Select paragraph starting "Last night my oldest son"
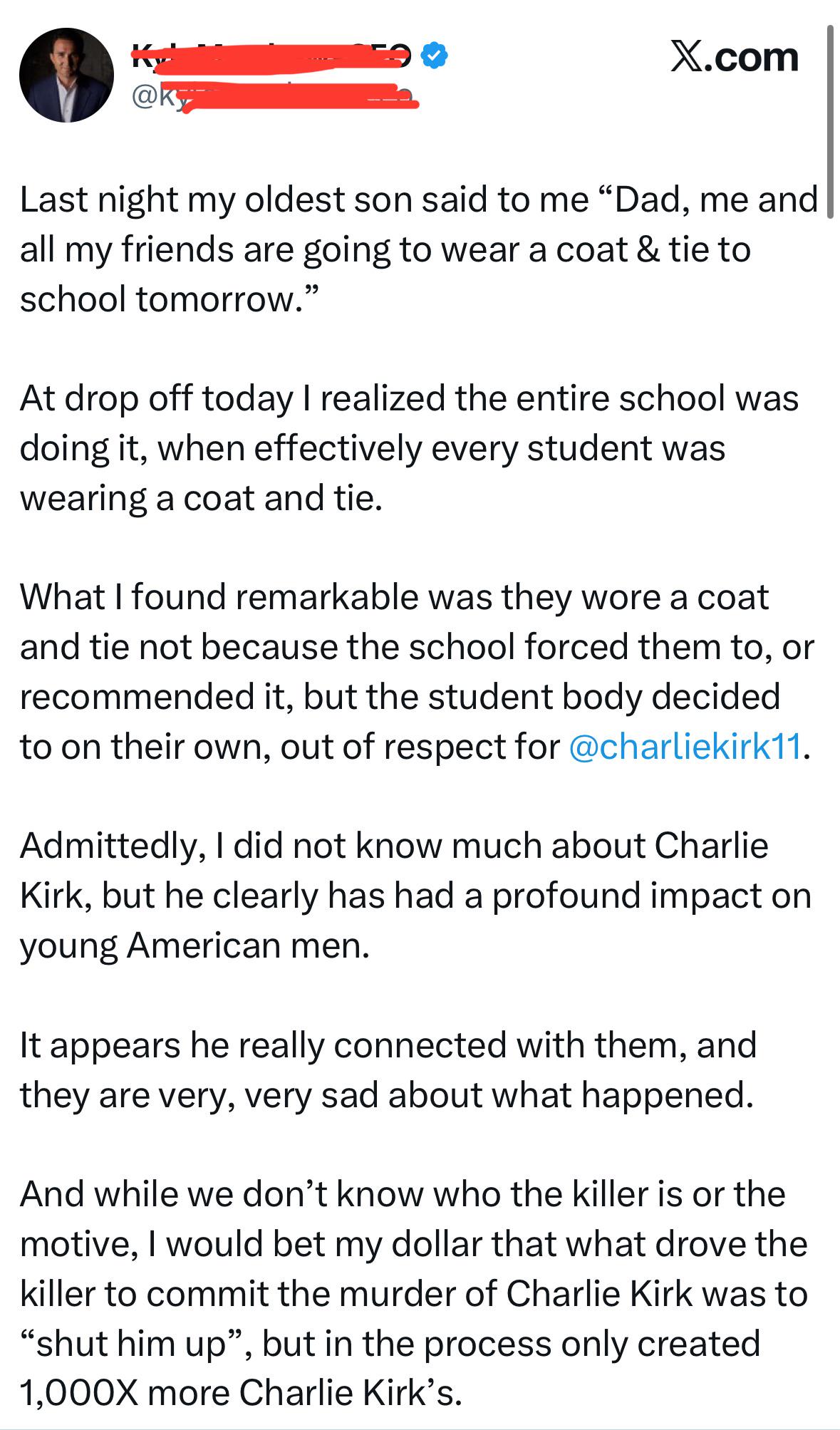This screenshot has width=840, height=1430. [419, 249]
